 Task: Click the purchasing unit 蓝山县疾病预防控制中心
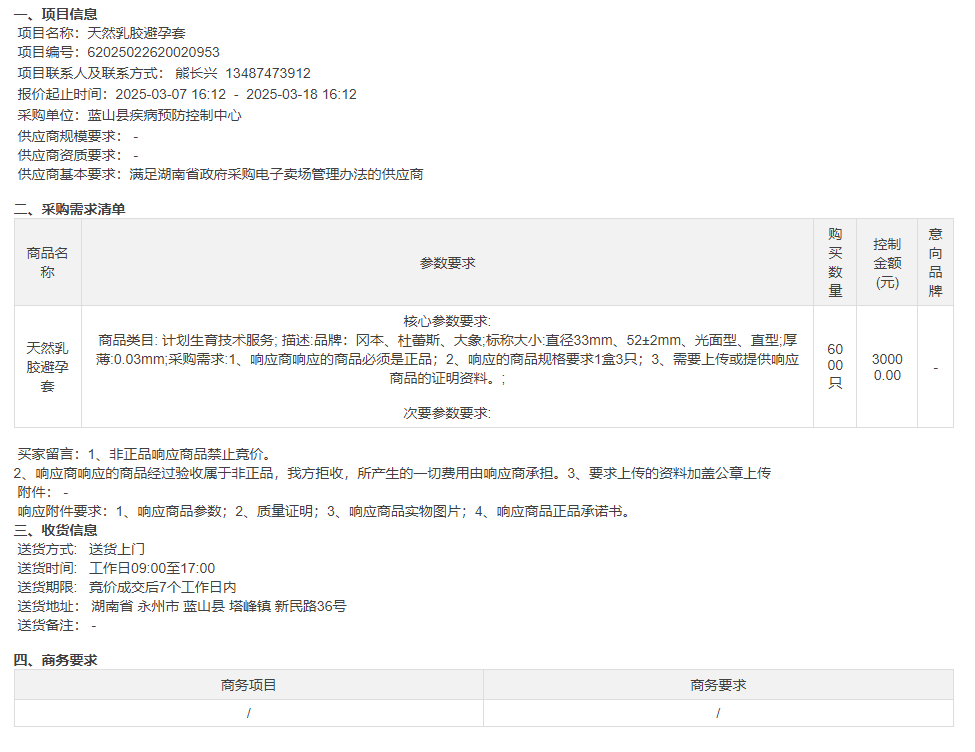164,115
